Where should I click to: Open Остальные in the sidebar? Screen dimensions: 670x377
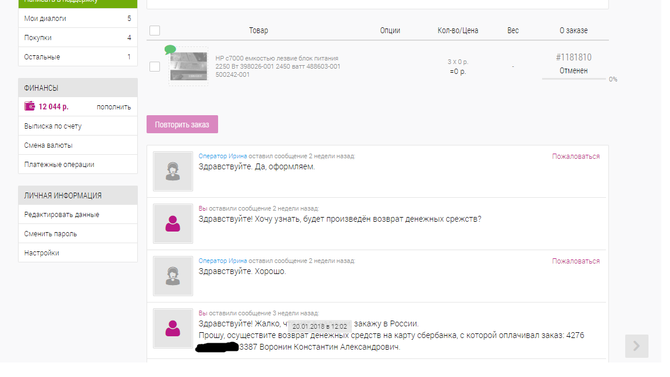tap(78, 57)
